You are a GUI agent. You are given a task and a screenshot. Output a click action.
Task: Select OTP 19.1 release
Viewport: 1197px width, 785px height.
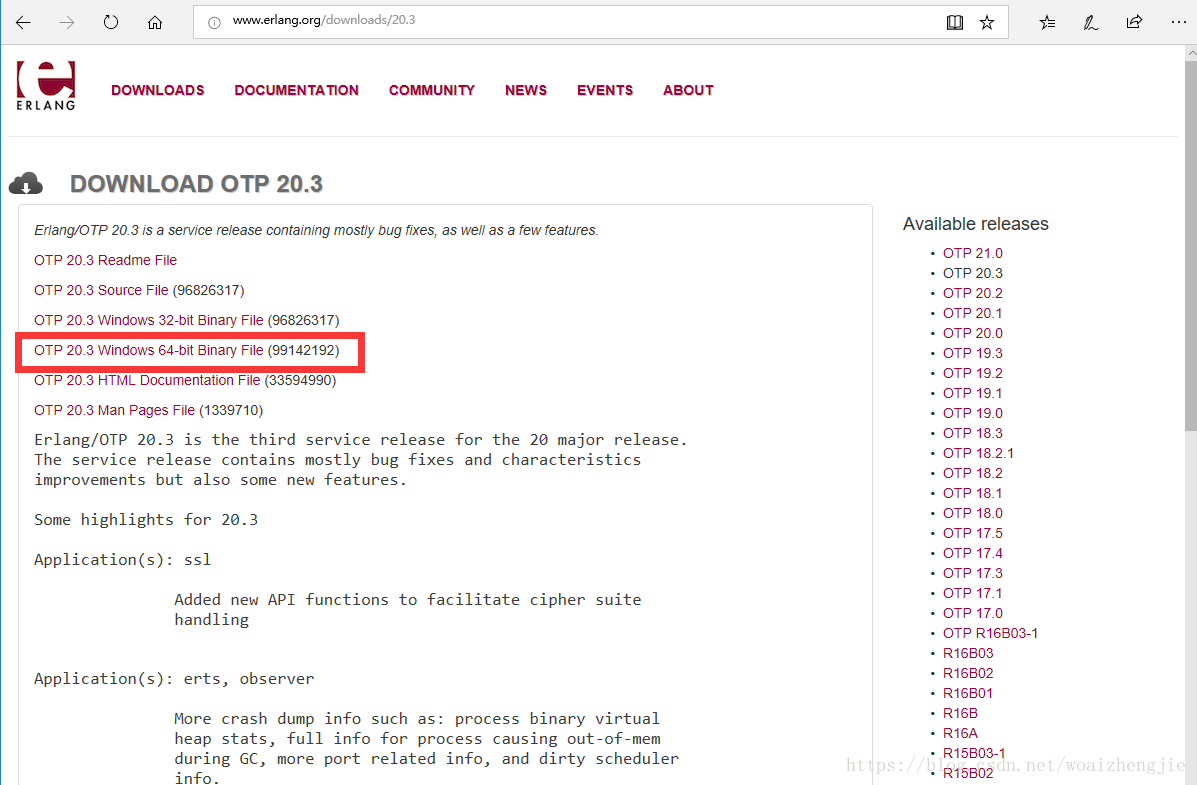tap(973, 392)
